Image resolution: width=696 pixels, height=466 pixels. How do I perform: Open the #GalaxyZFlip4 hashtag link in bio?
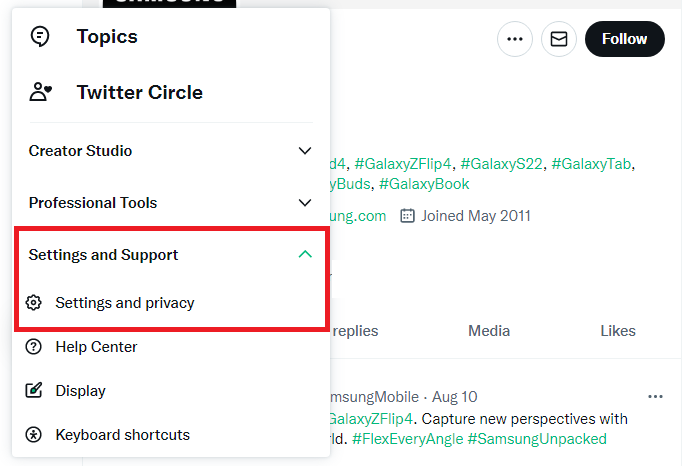(403, 164)
